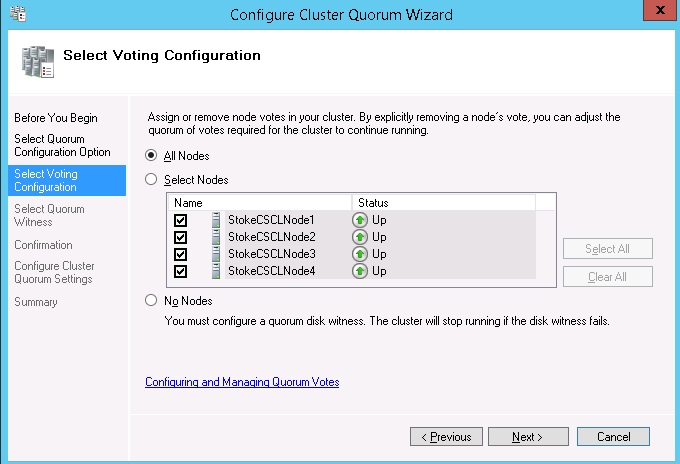Choose the Select Nodes radio option
Image resolution: width=680 pixels, height=464 pixels.
tap(151, 180)
